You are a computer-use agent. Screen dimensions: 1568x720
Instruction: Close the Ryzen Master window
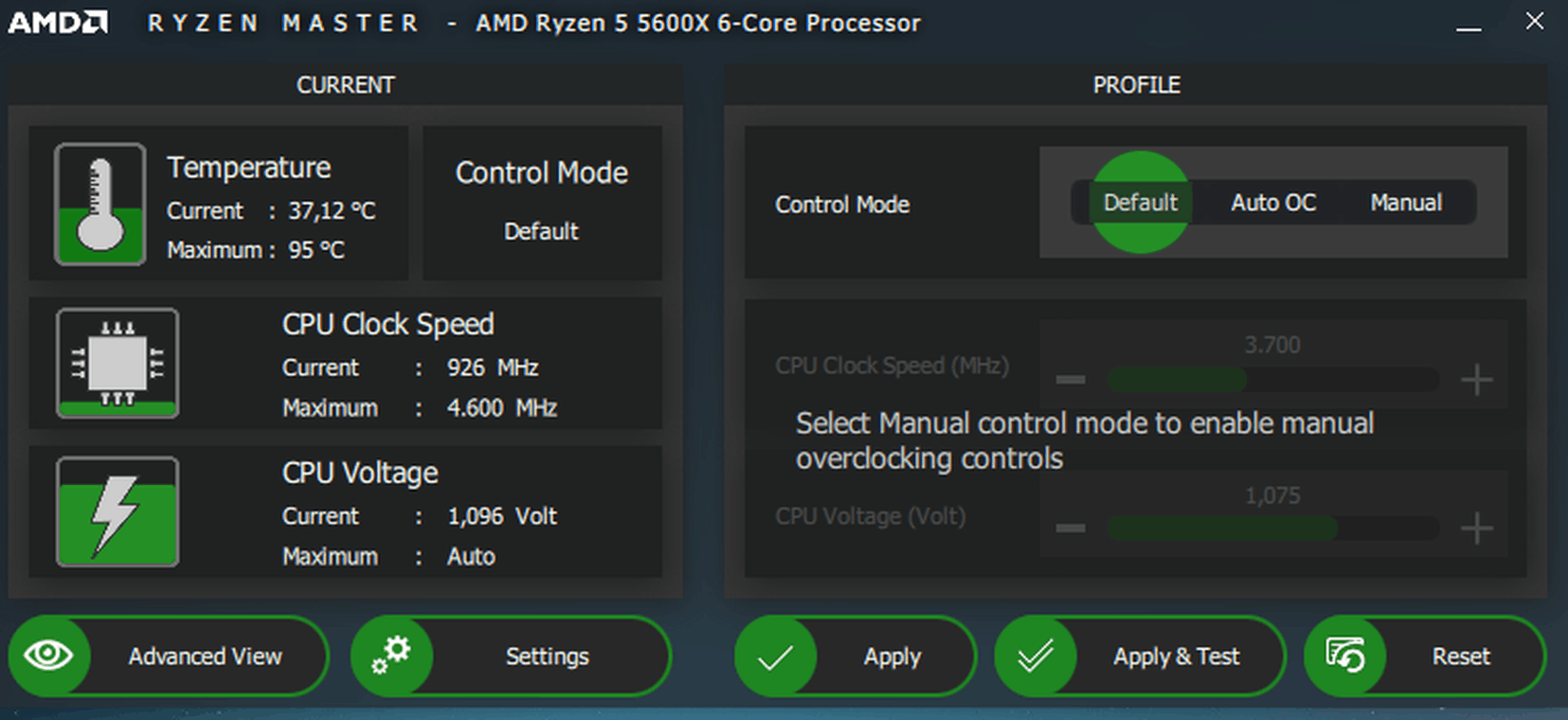coord(1535,21)
